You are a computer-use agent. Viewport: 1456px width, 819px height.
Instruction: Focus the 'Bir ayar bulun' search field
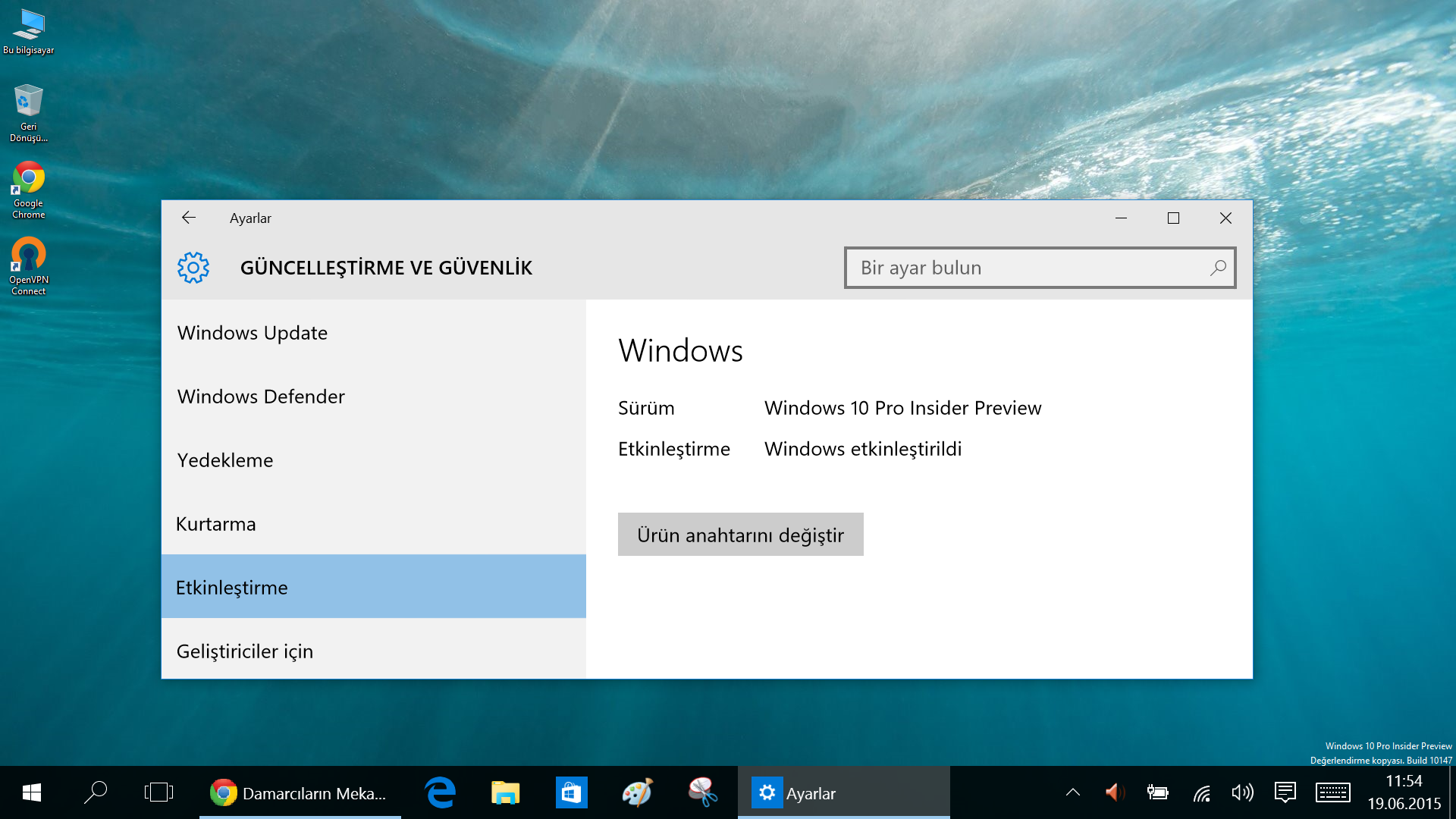coord(1040,268)
